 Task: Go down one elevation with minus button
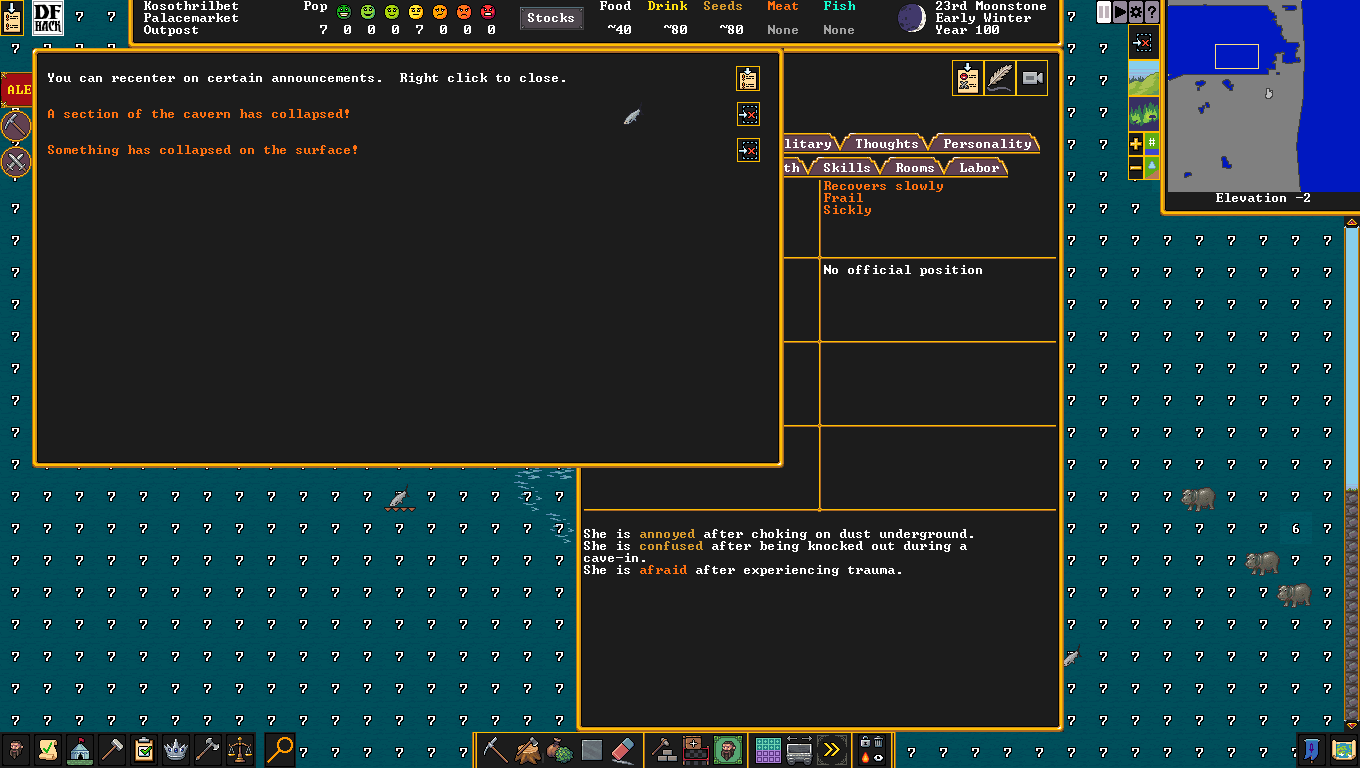[x=1136, y=170]
